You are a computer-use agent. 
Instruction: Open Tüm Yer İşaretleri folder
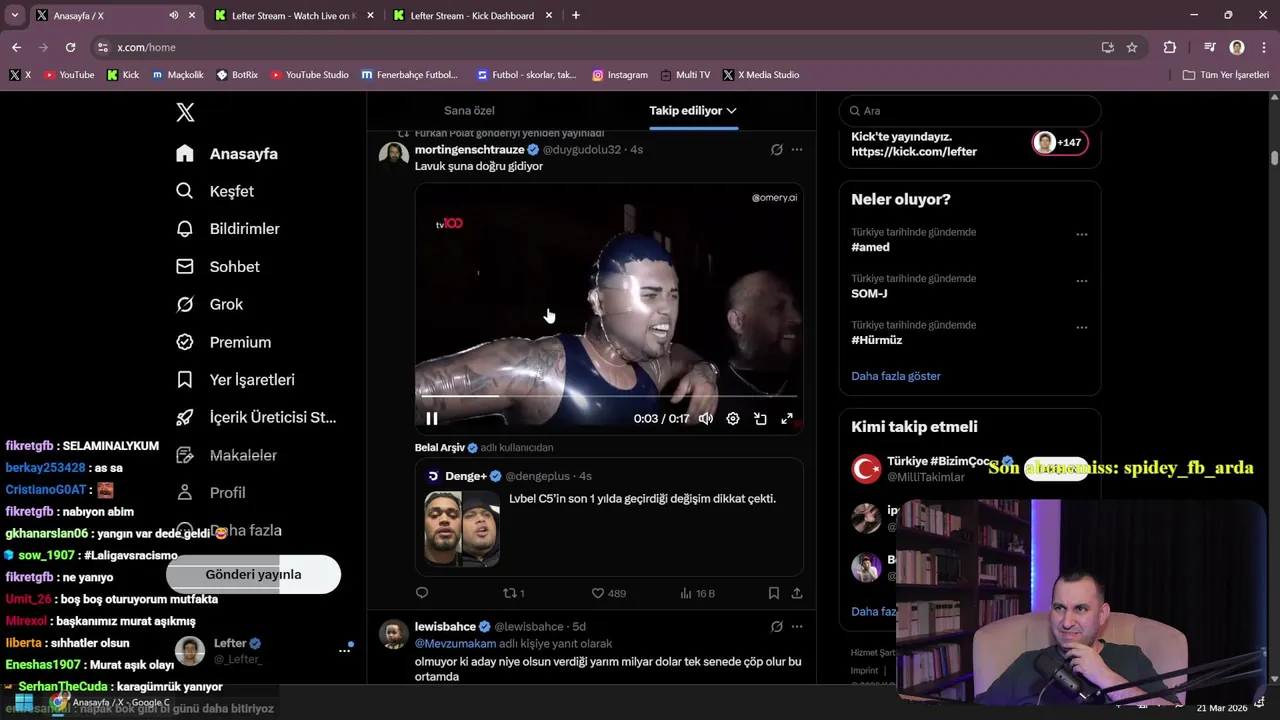[1225, 75]
